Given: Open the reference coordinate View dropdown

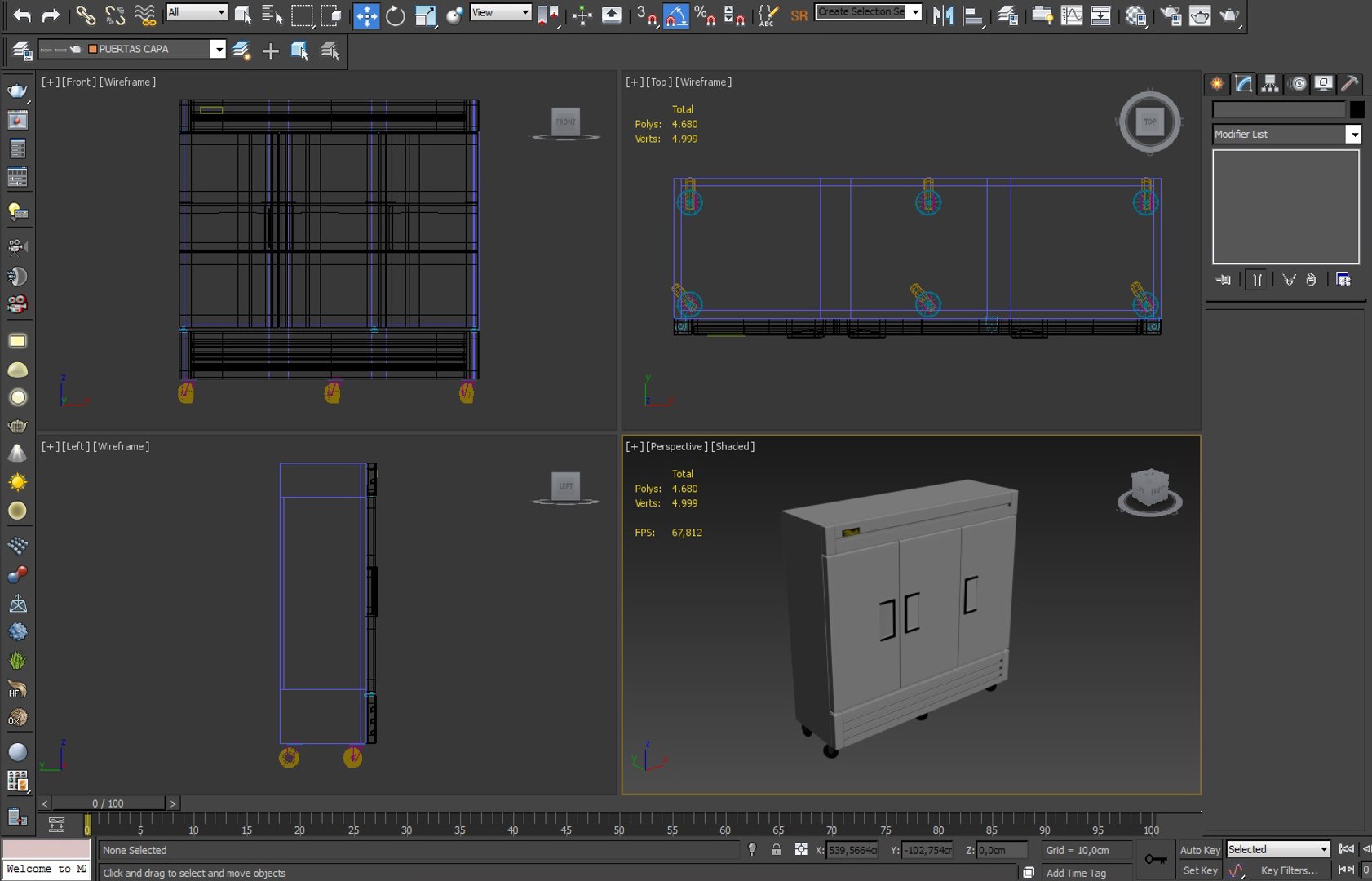Looking at the screenshot, I should (x=501, y=12).
